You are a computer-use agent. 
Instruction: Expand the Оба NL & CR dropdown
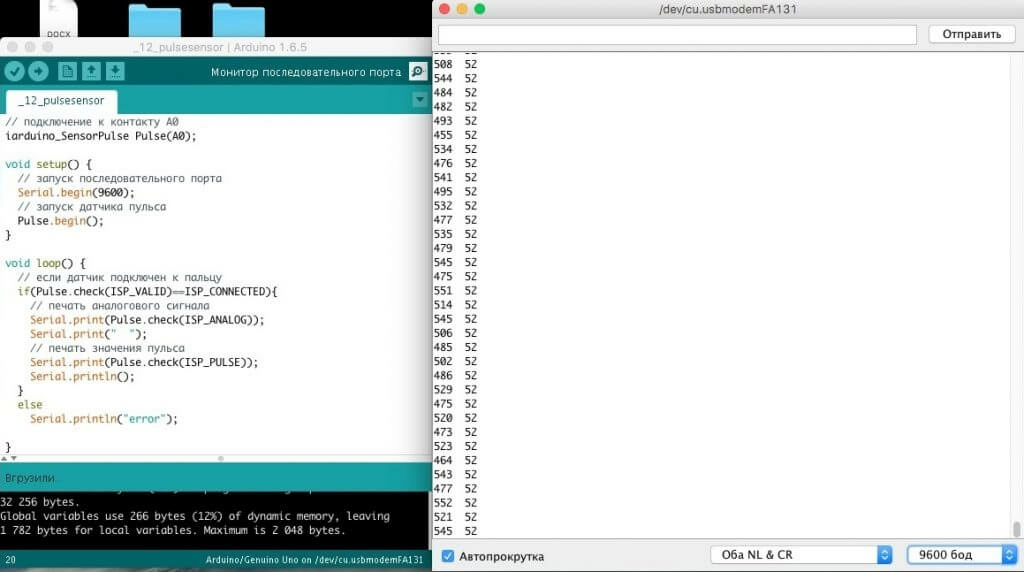800,555
